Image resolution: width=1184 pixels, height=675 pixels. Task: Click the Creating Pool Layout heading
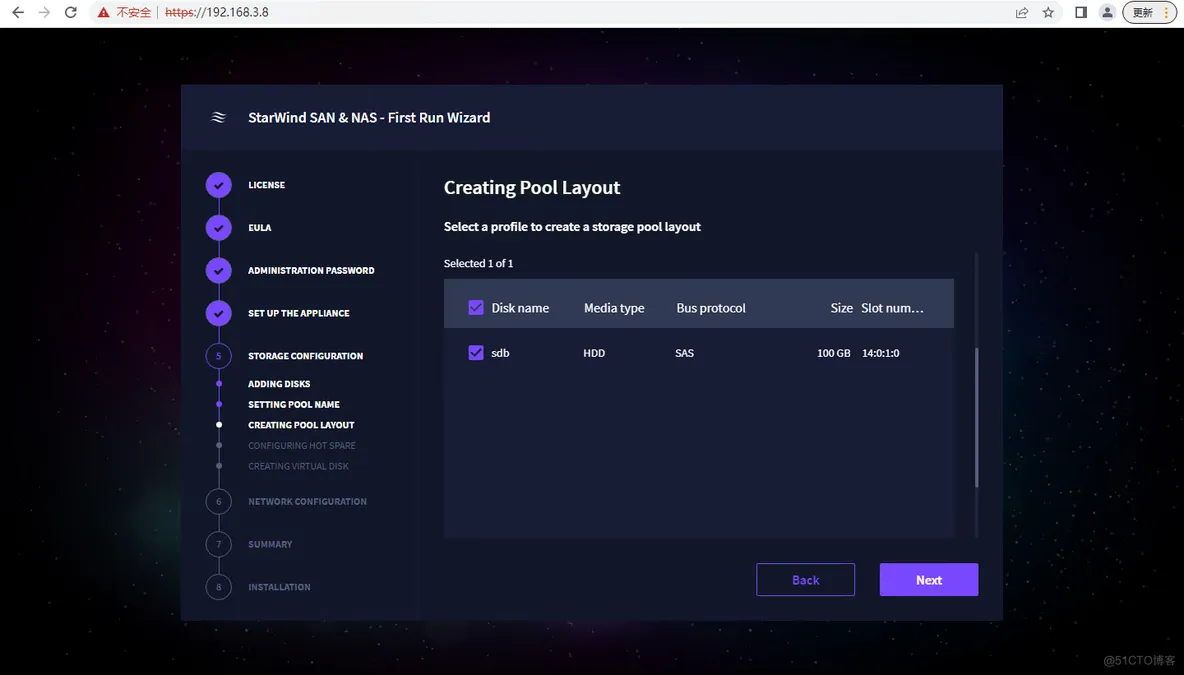[532, 187]
